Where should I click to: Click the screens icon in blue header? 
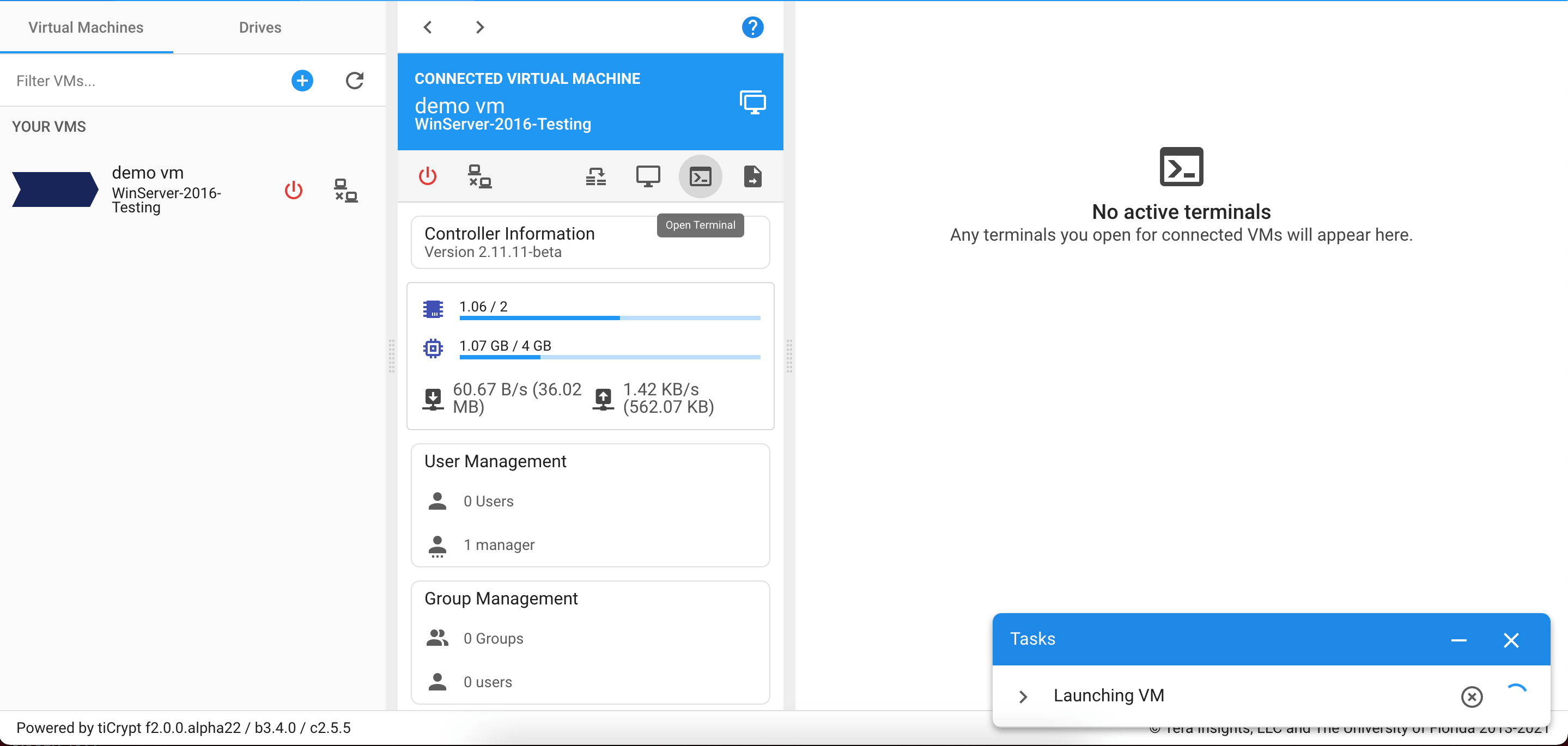pyautogui.click(x=752, y=102)
